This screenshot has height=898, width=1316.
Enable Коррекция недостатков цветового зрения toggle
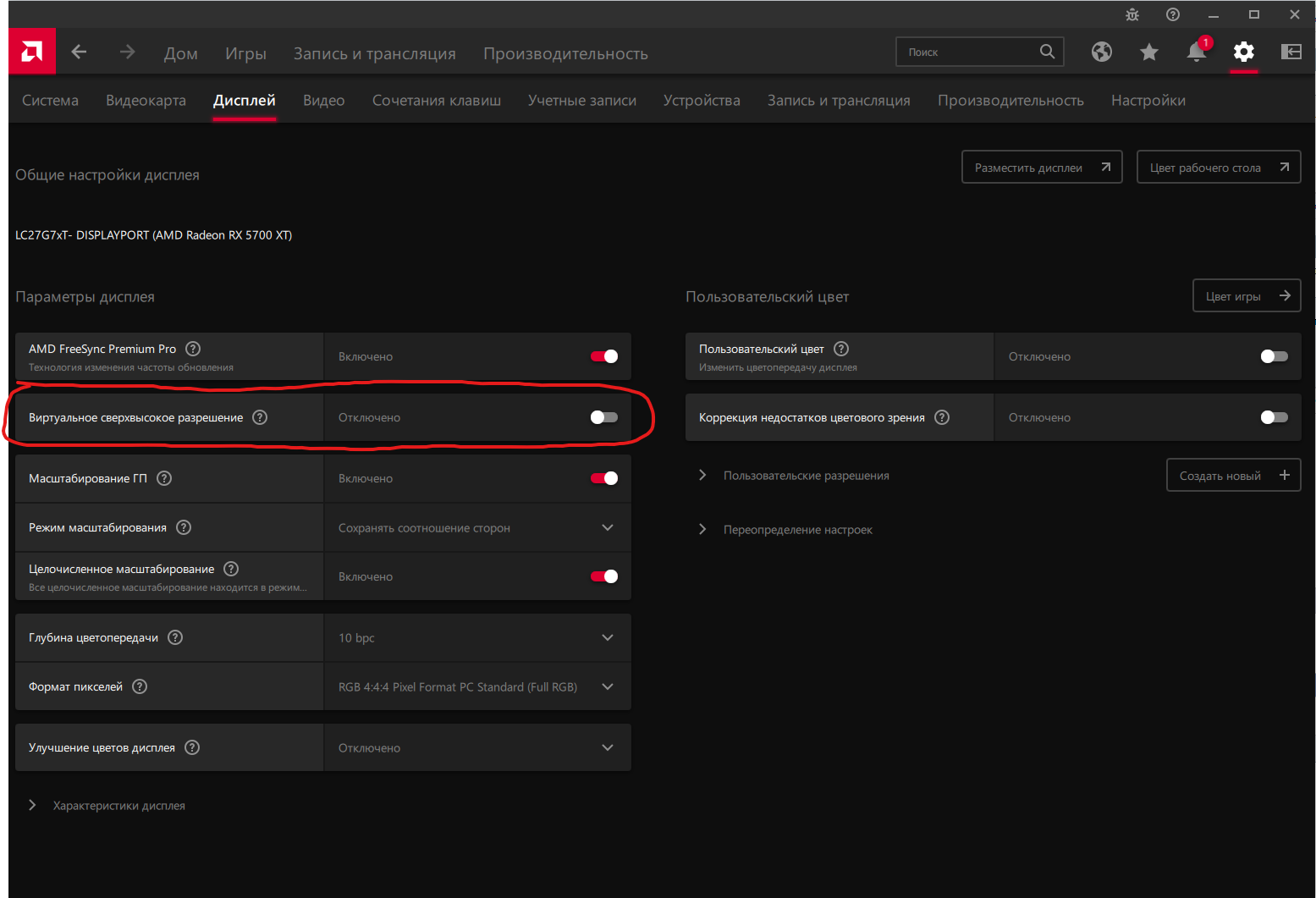pos(1275,417)
